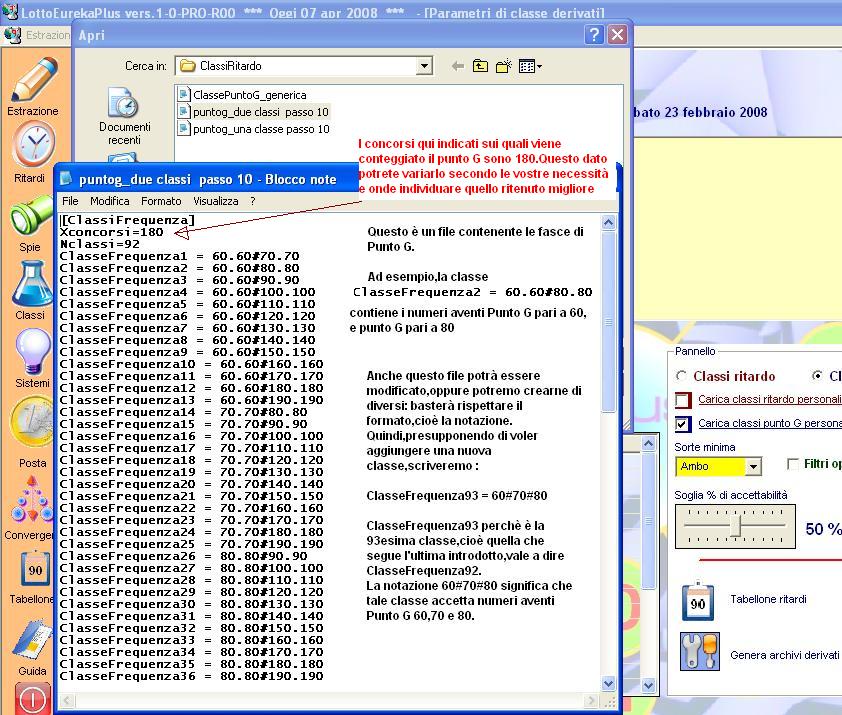
Task: Open the Ritardi clock icon
Action: pos(34,144)
